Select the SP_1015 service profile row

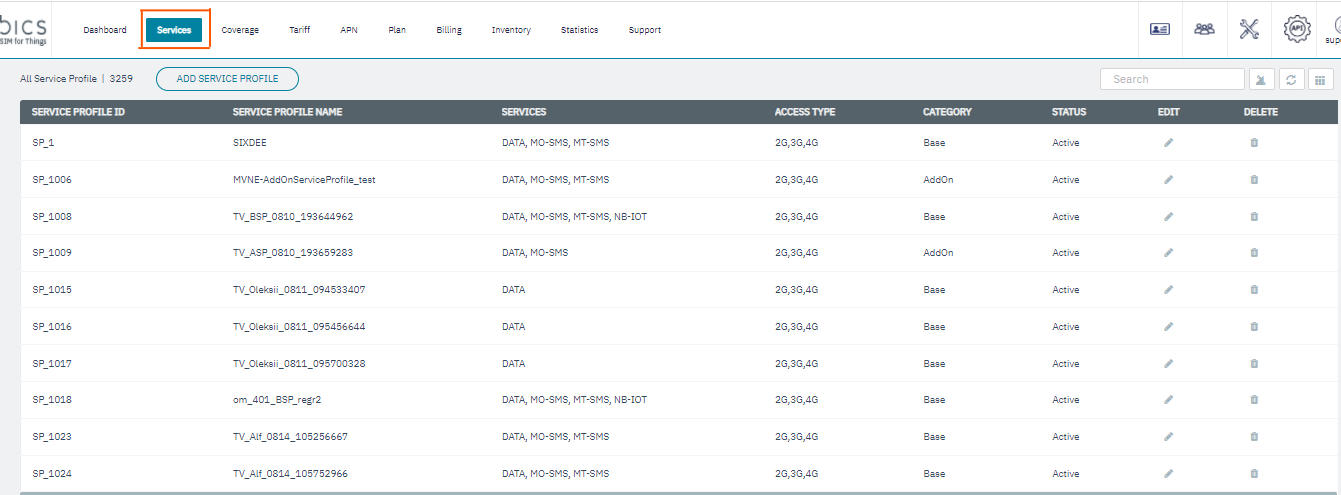tap(52, 290)
